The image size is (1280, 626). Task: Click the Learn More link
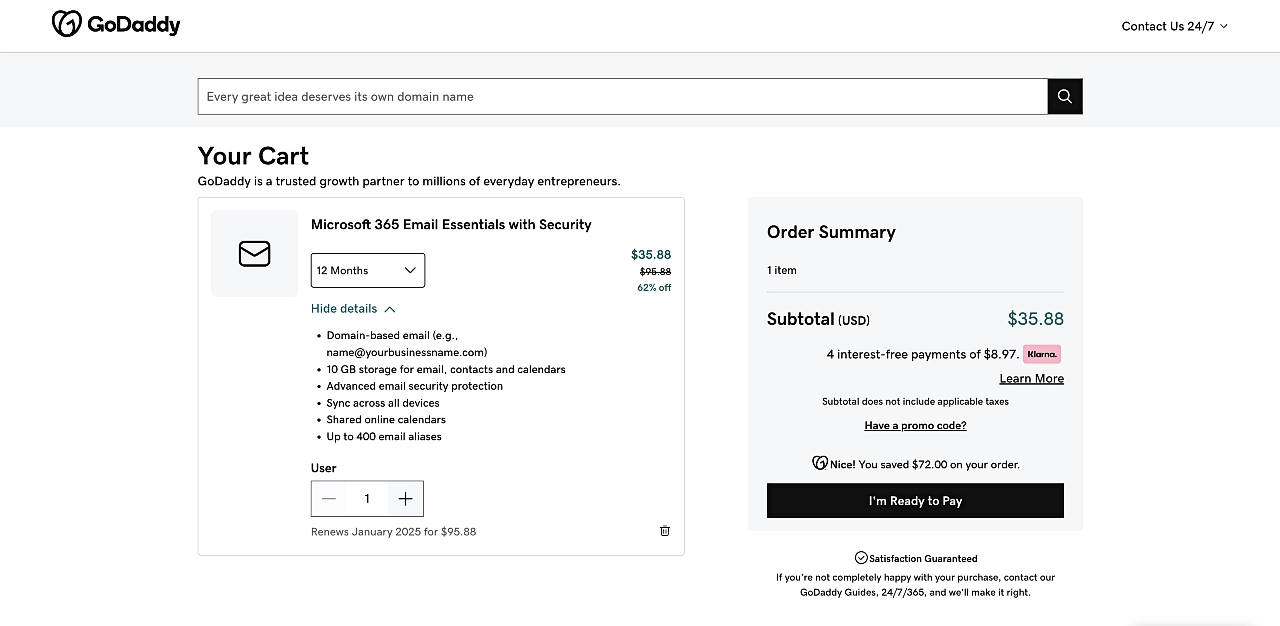pyautogui.click(x=1031, y=378)
